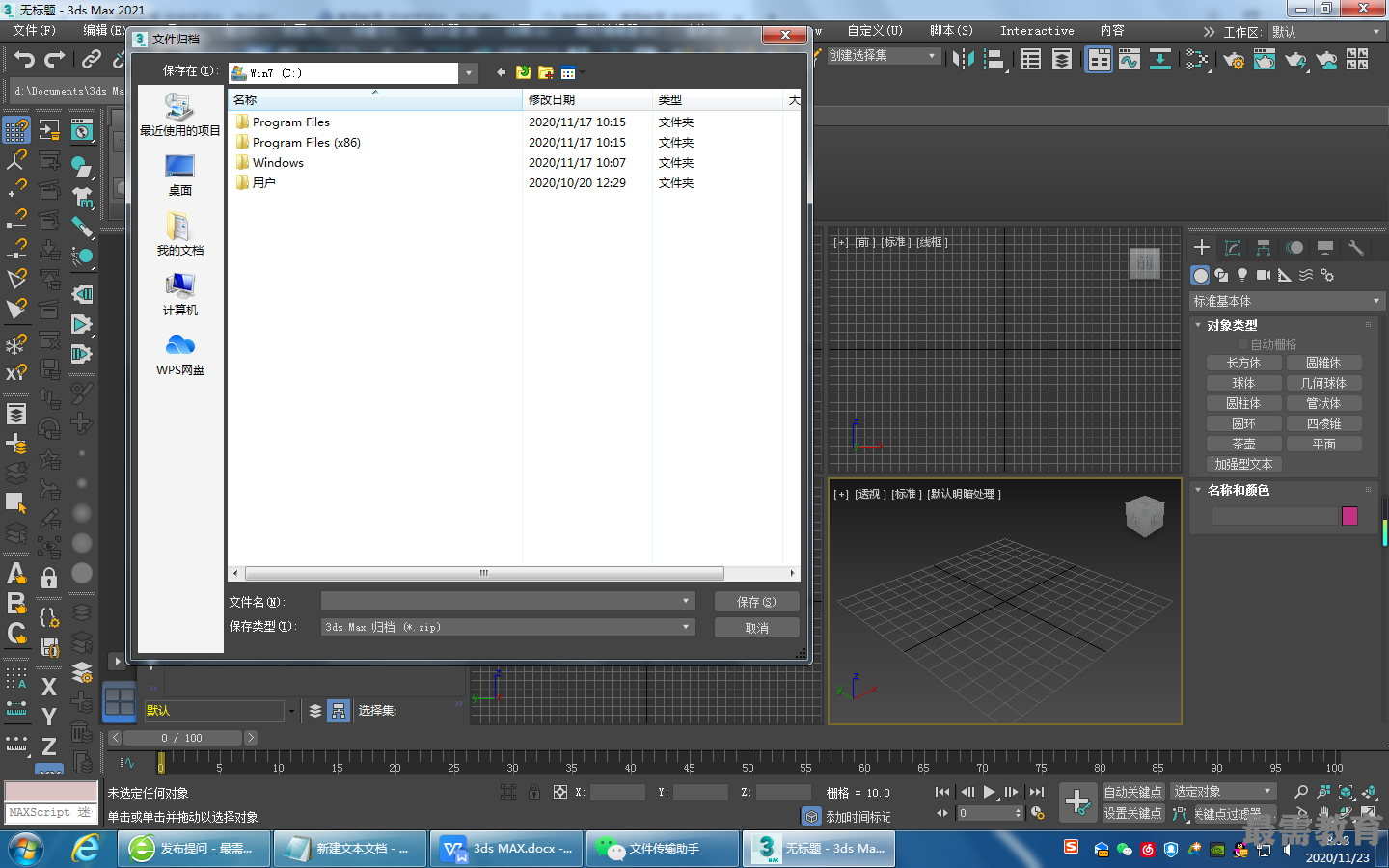The height and width of the screenshot is (868, 1389).
Task: Click the pink object color swatch
Action: [x=1349, y=516]
